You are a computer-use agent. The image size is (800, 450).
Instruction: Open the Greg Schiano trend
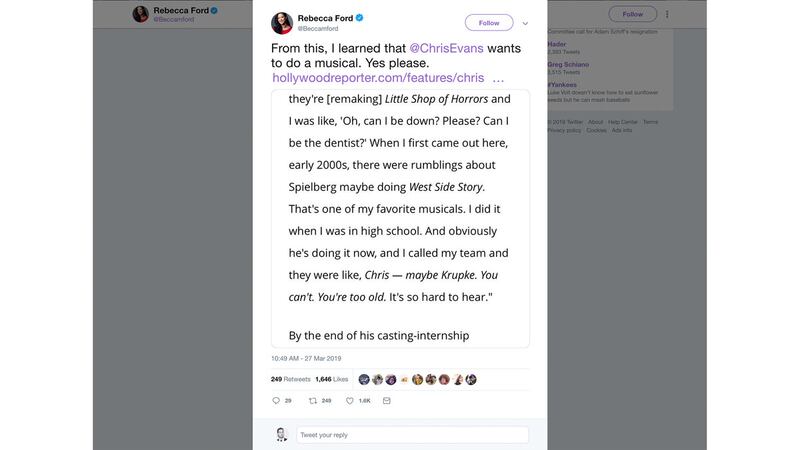[x=568, y=64]
